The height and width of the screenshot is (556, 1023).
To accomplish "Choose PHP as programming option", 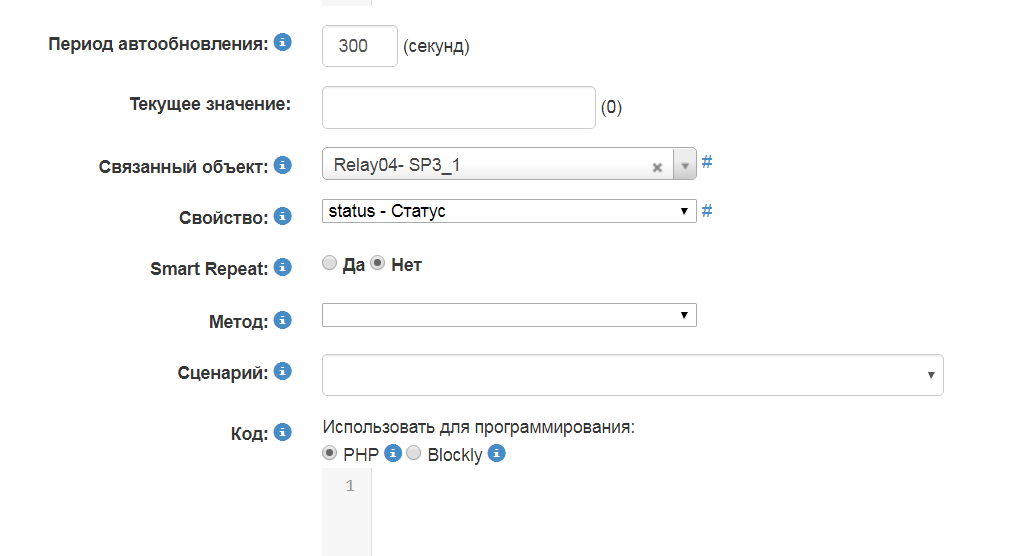I will [x=330, y=453].
